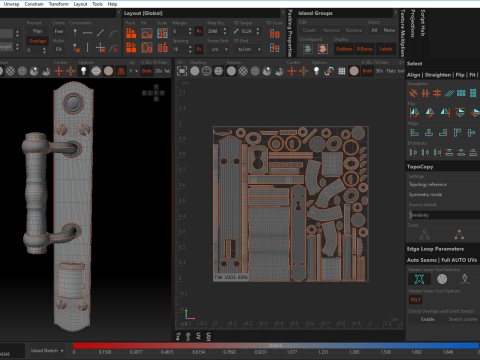Screen dimensions: 480x360
Task: Click the first Overlapped island groups icon
Action: (x=308, y=49)
